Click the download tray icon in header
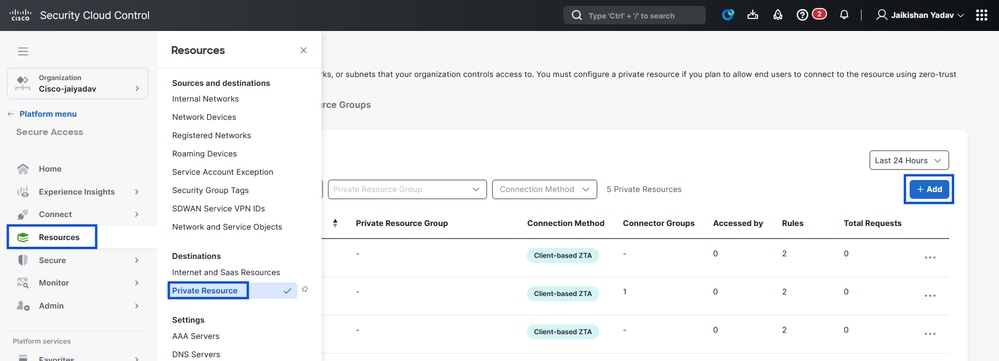This screenshot has height=361, width=999. point(753,15)
